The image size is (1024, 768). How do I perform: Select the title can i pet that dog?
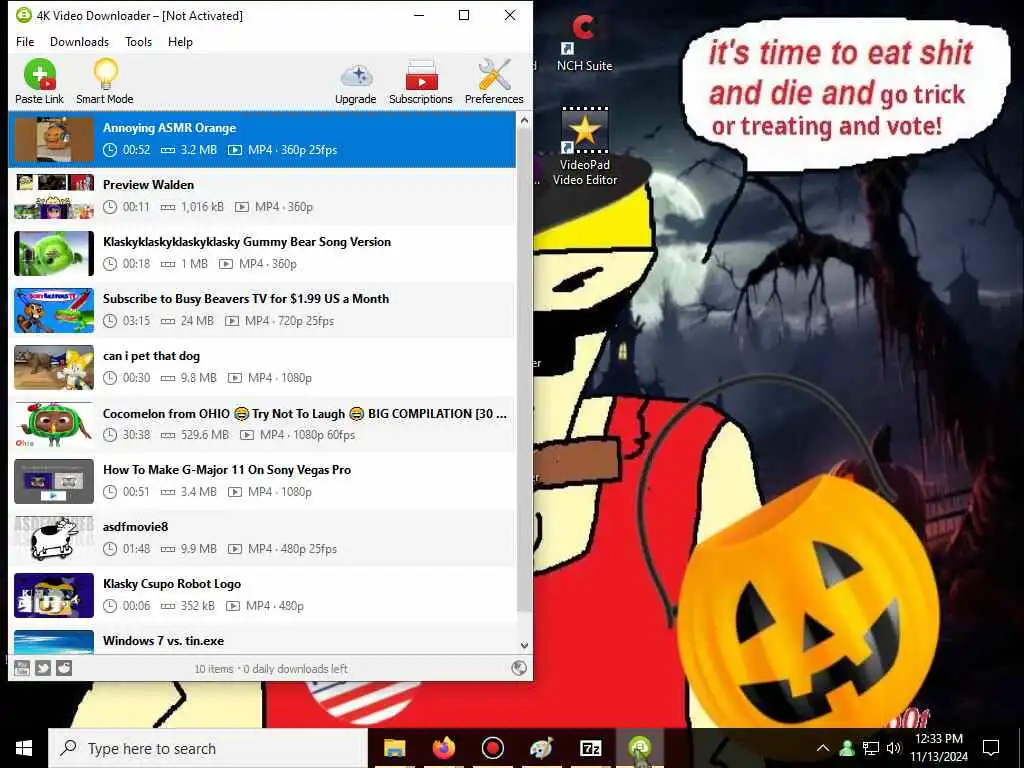pos(152,356)
